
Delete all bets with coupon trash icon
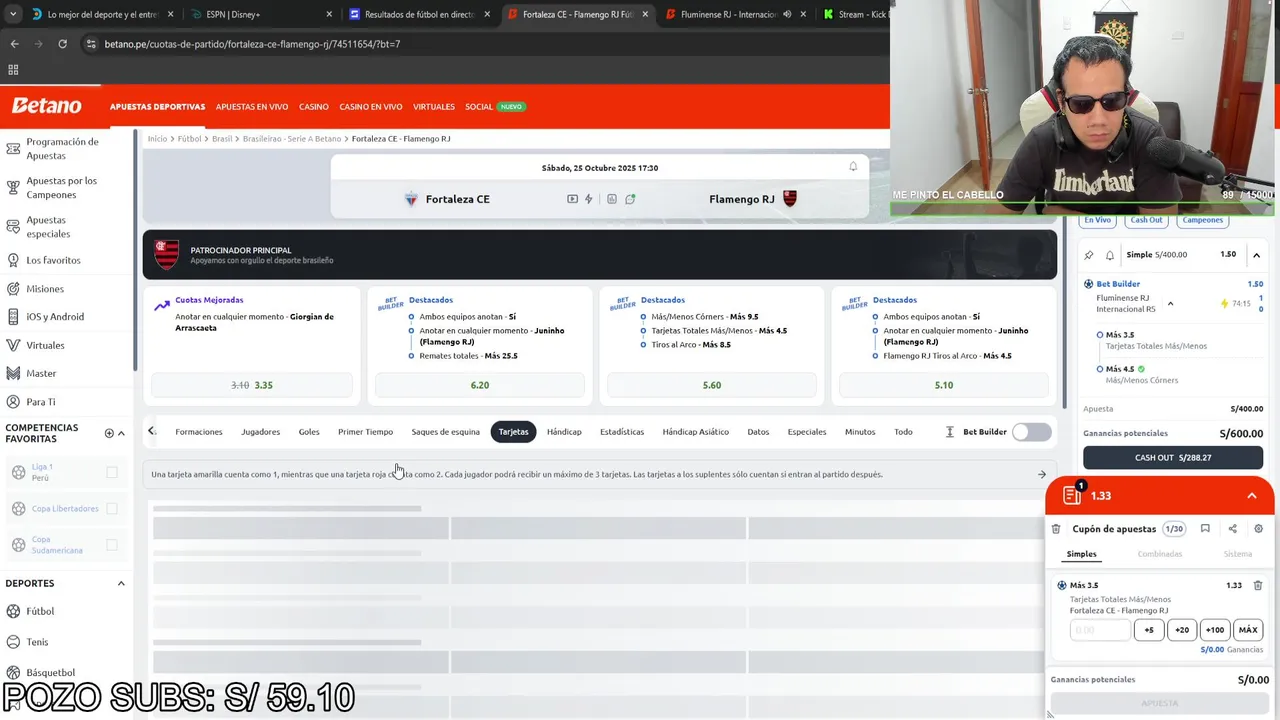[1056, 529]
